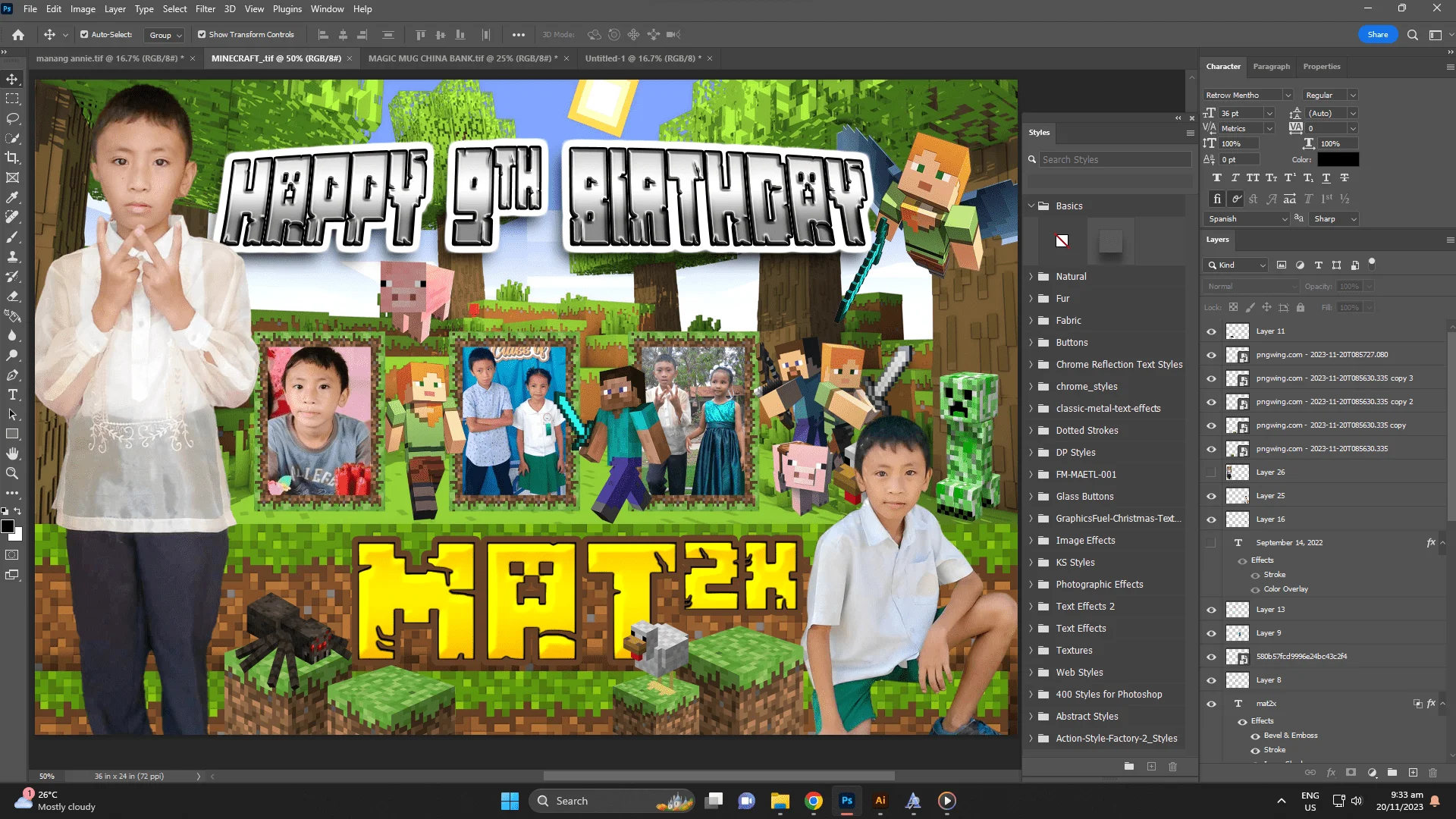The image size is (1456, 819).
Task: Click the foreground color swatch
Action: pos(8,526)
